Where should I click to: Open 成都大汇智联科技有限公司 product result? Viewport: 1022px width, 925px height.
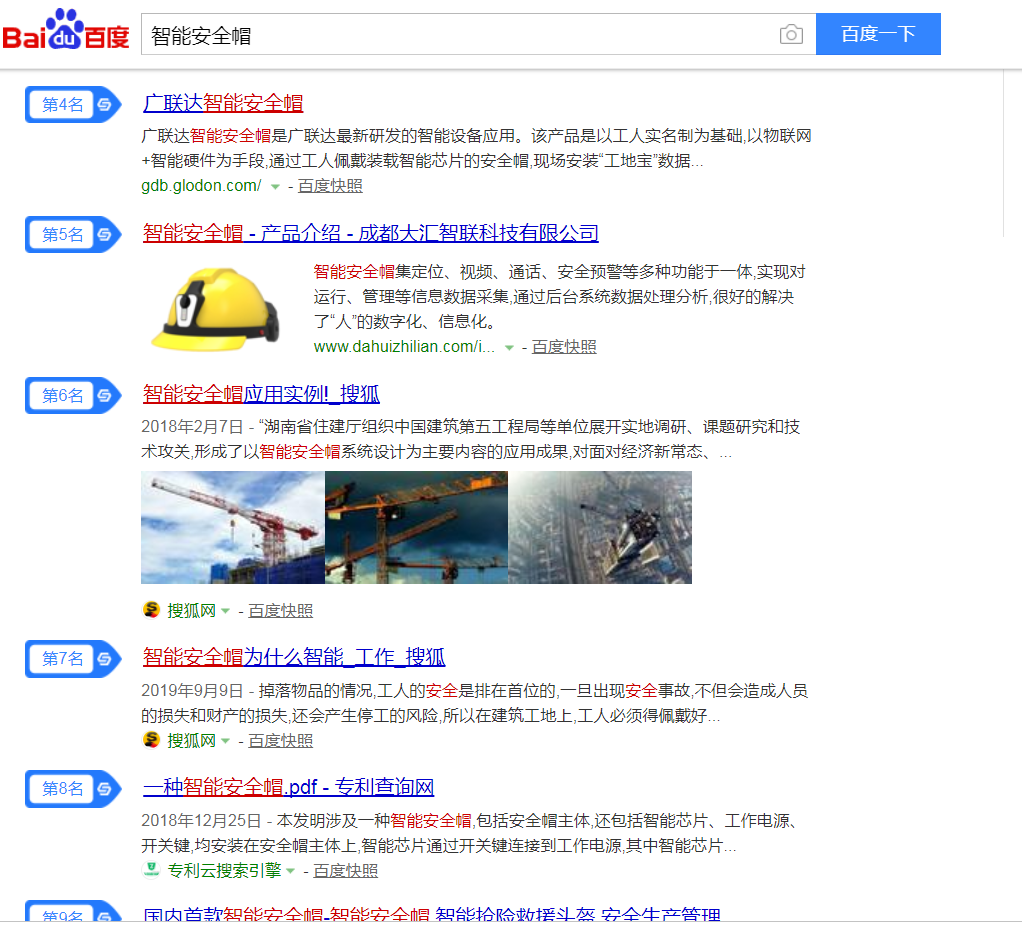pyautogui.click(x=370, y=233)
